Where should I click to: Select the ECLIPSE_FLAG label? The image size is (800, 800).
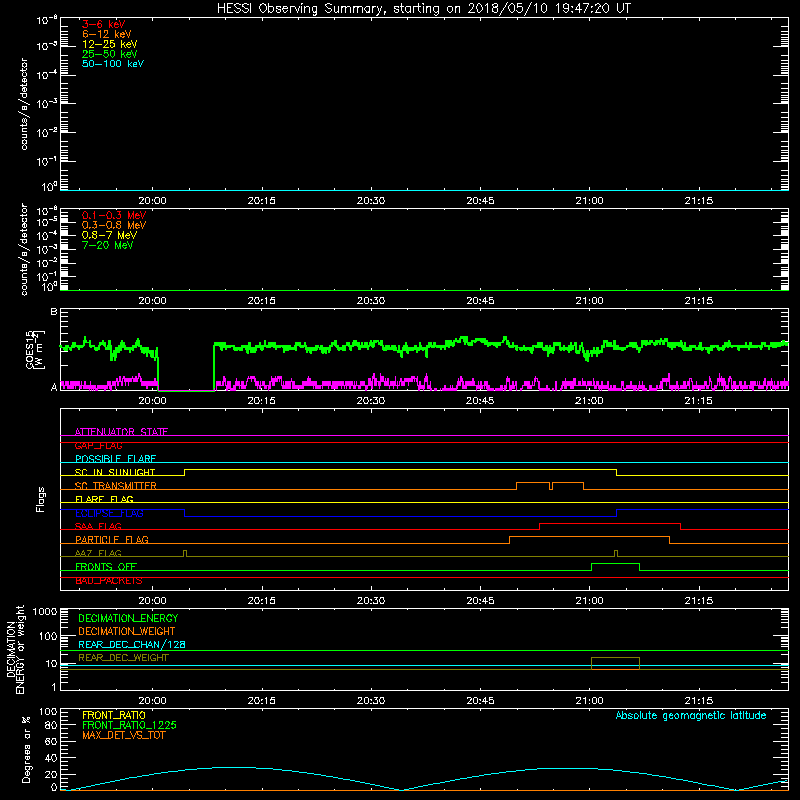(109, 513)
